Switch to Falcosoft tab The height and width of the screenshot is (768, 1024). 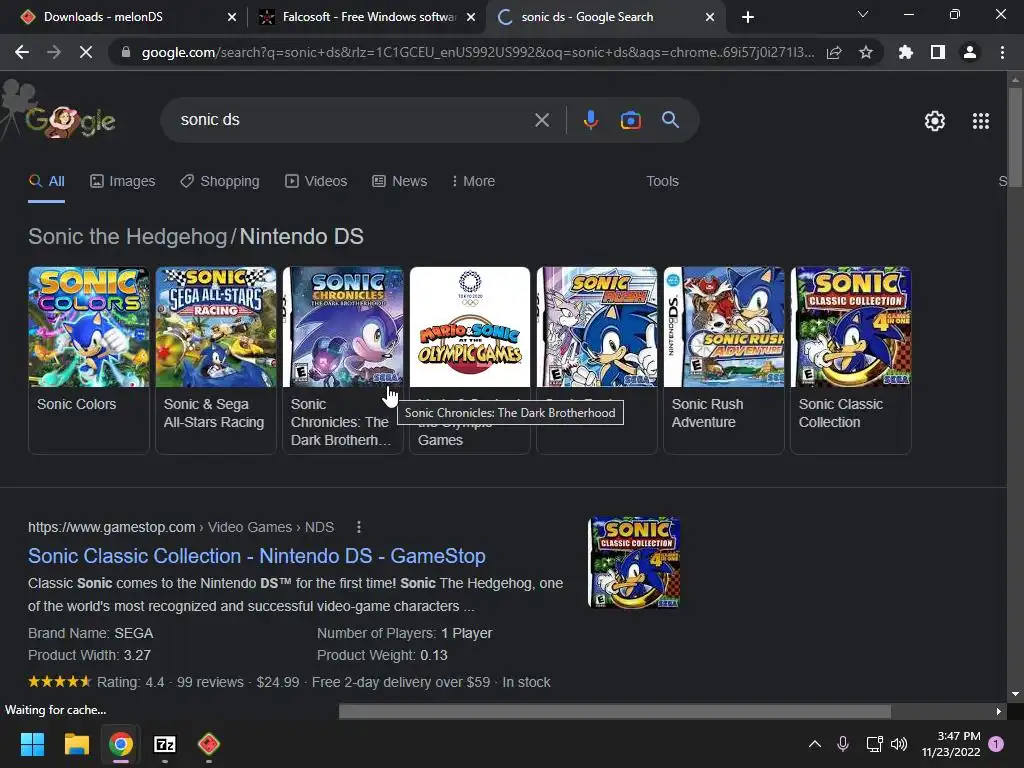(368, 17)
